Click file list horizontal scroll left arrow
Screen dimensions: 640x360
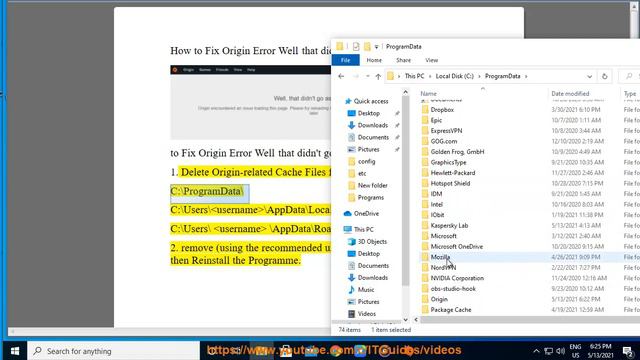click(x=416, y=320)
